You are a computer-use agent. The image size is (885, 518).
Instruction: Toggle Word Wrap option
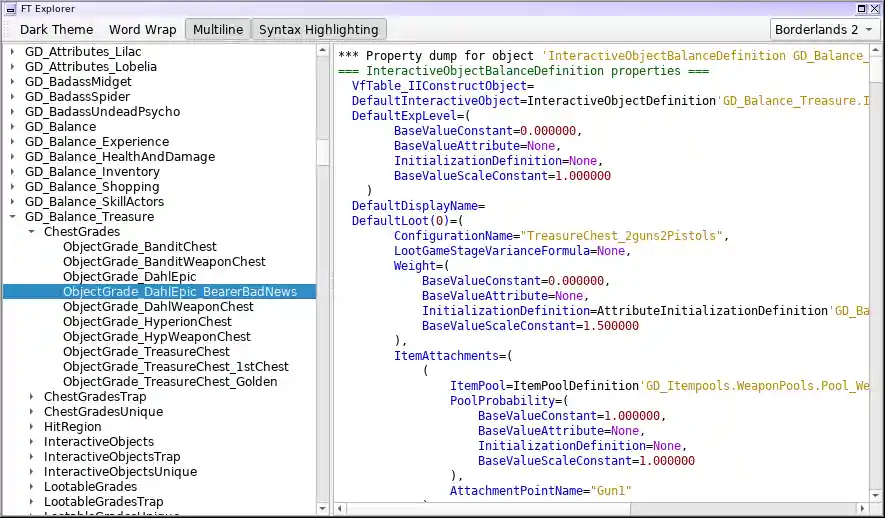(x=143, y=29)
